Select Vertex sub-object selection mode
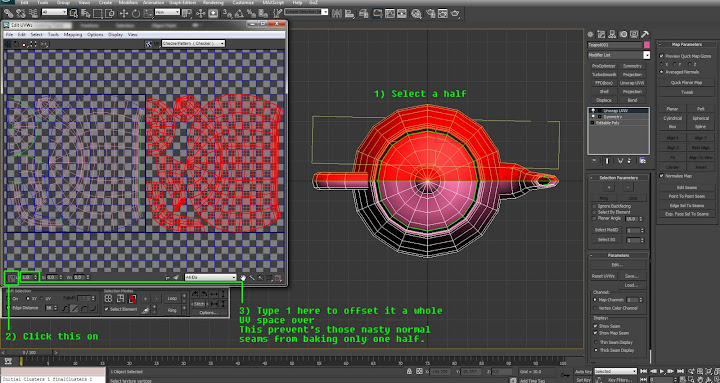 point(108,299)
